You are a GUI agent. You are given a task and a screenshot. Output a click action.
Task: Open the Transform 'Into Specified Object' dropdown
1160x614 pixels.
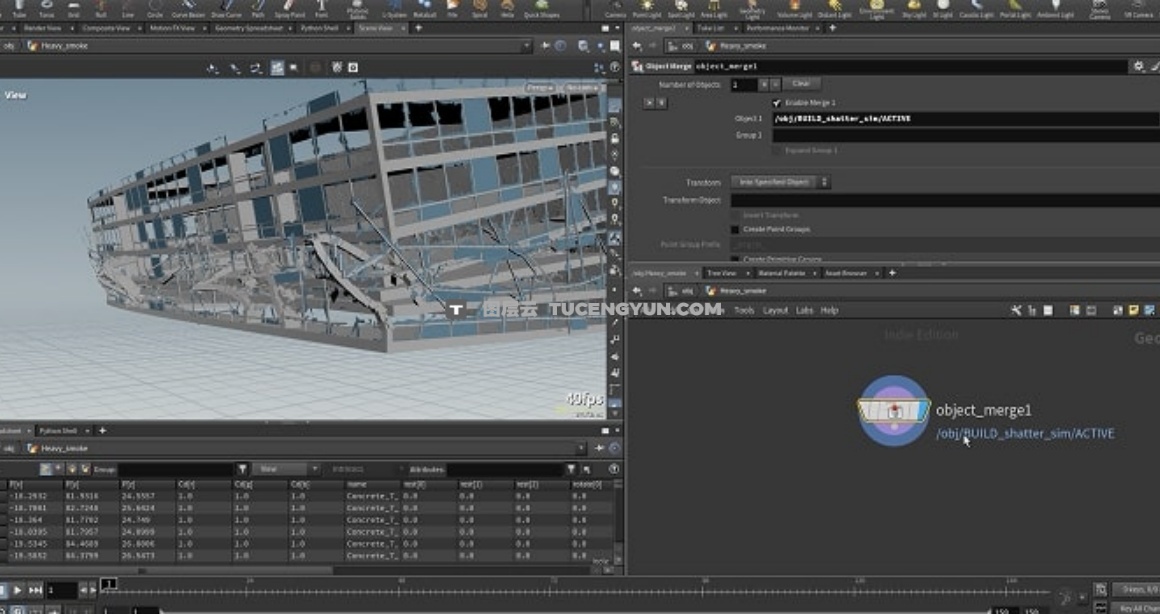[x=781, y=182]
